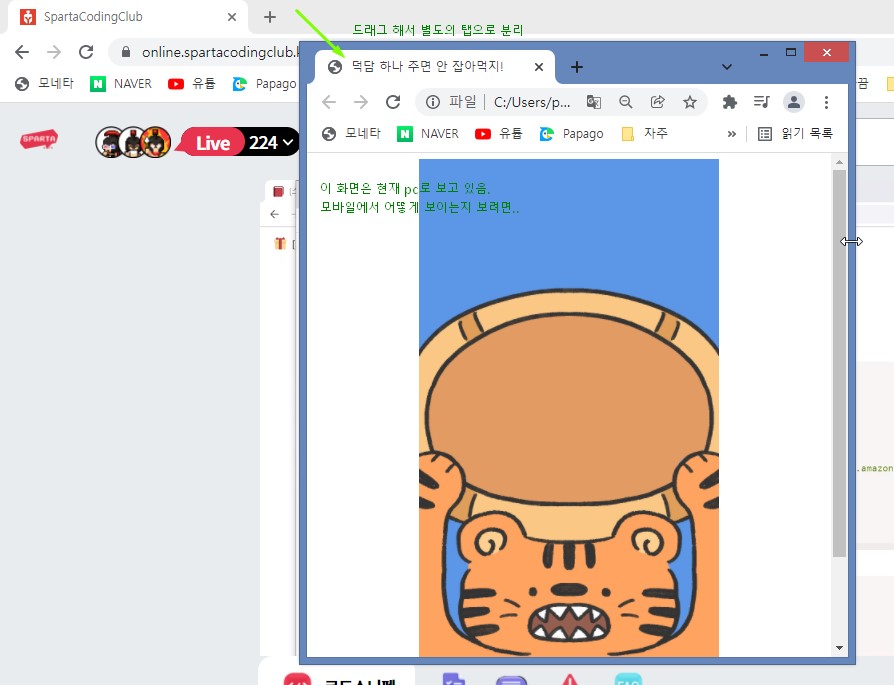The height and width of the screenshot is (685, 894).
Task: Click translate page icon in address bar
Action: [x=594, y=102]
